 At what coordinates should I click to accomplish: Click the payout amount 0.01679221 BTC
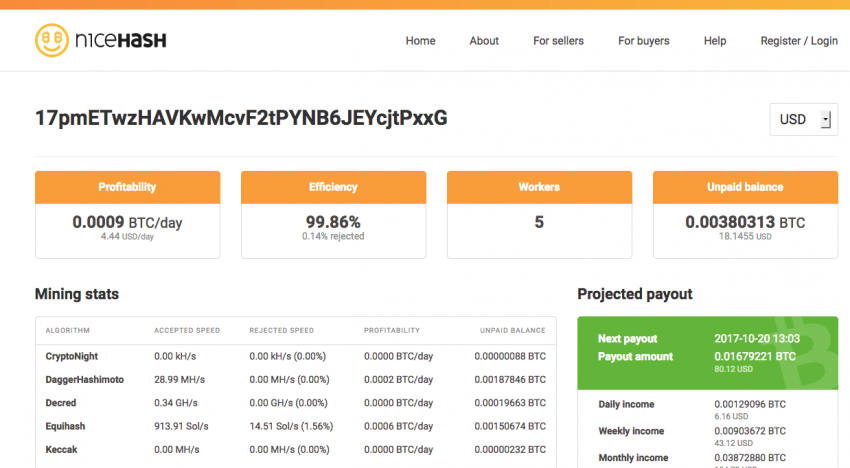point(755,357)
